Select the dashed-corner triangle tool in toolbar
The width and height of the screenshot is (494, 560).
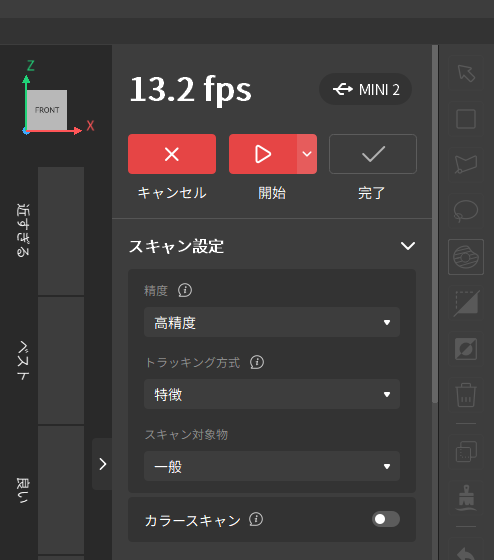466,303
